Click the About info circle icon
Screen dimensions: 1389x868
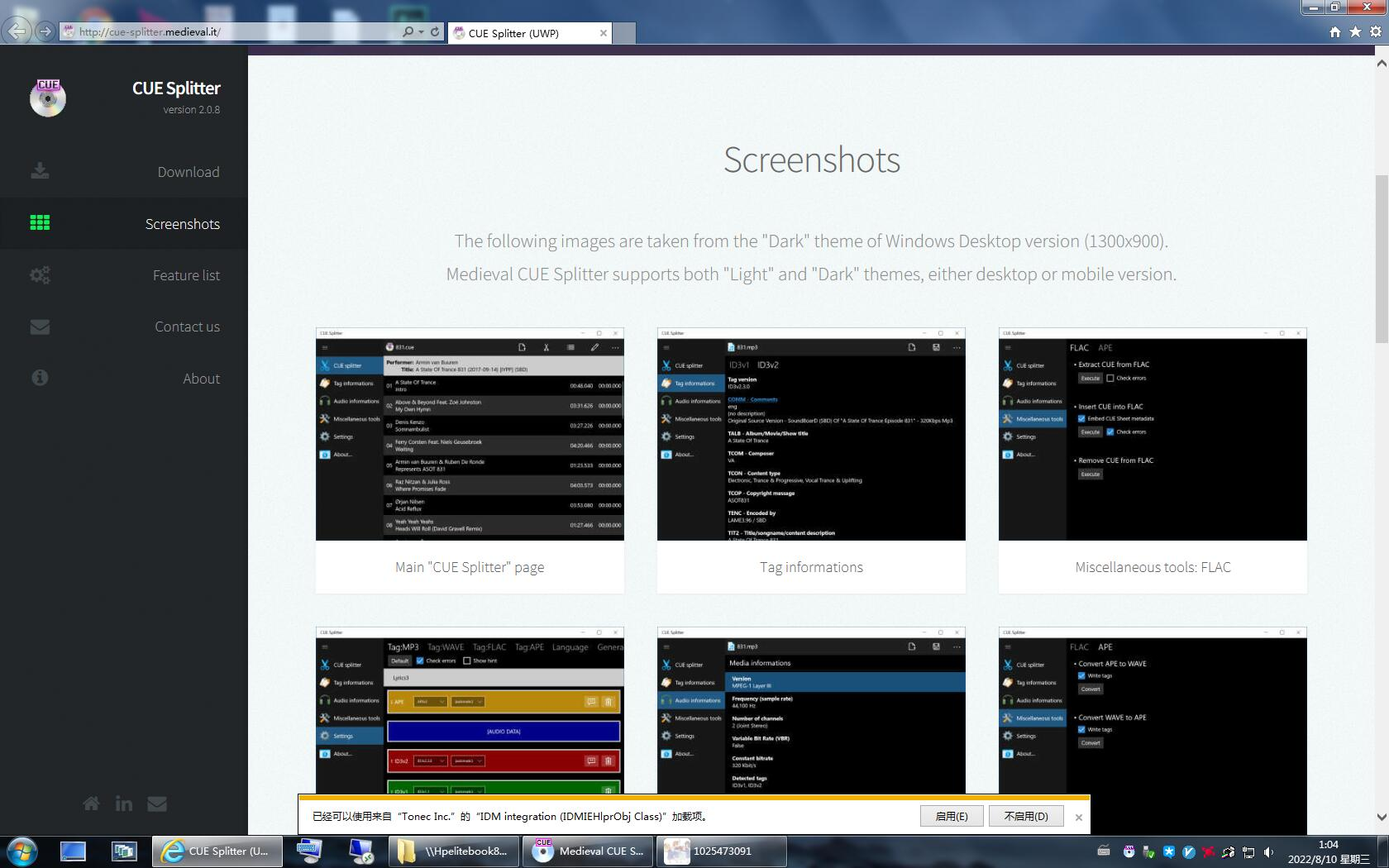[x=40, y=378]
